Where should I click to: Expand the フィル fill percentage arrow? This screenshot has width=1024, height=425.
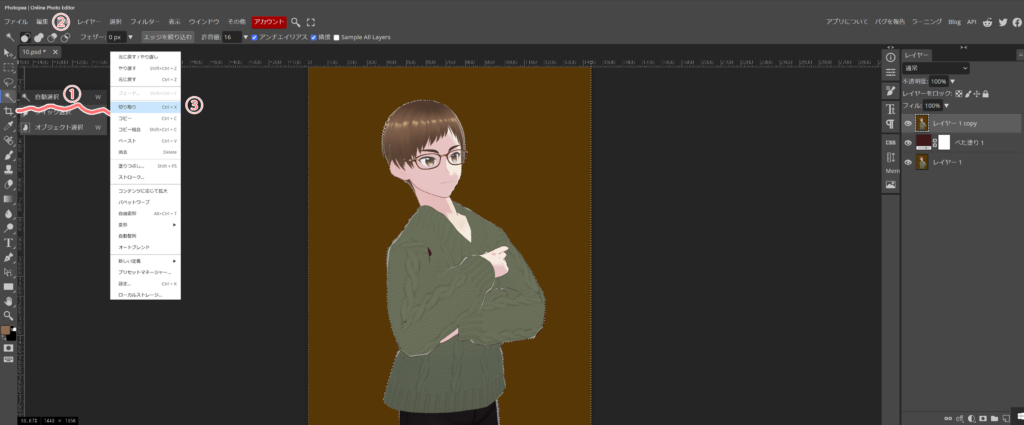[x=947, y=105]
